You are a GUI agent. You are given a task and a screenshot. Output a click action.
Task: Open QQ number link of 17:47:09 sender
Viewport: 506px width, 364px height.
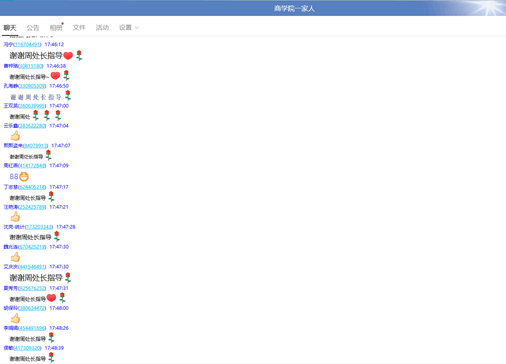pos(32,165)
